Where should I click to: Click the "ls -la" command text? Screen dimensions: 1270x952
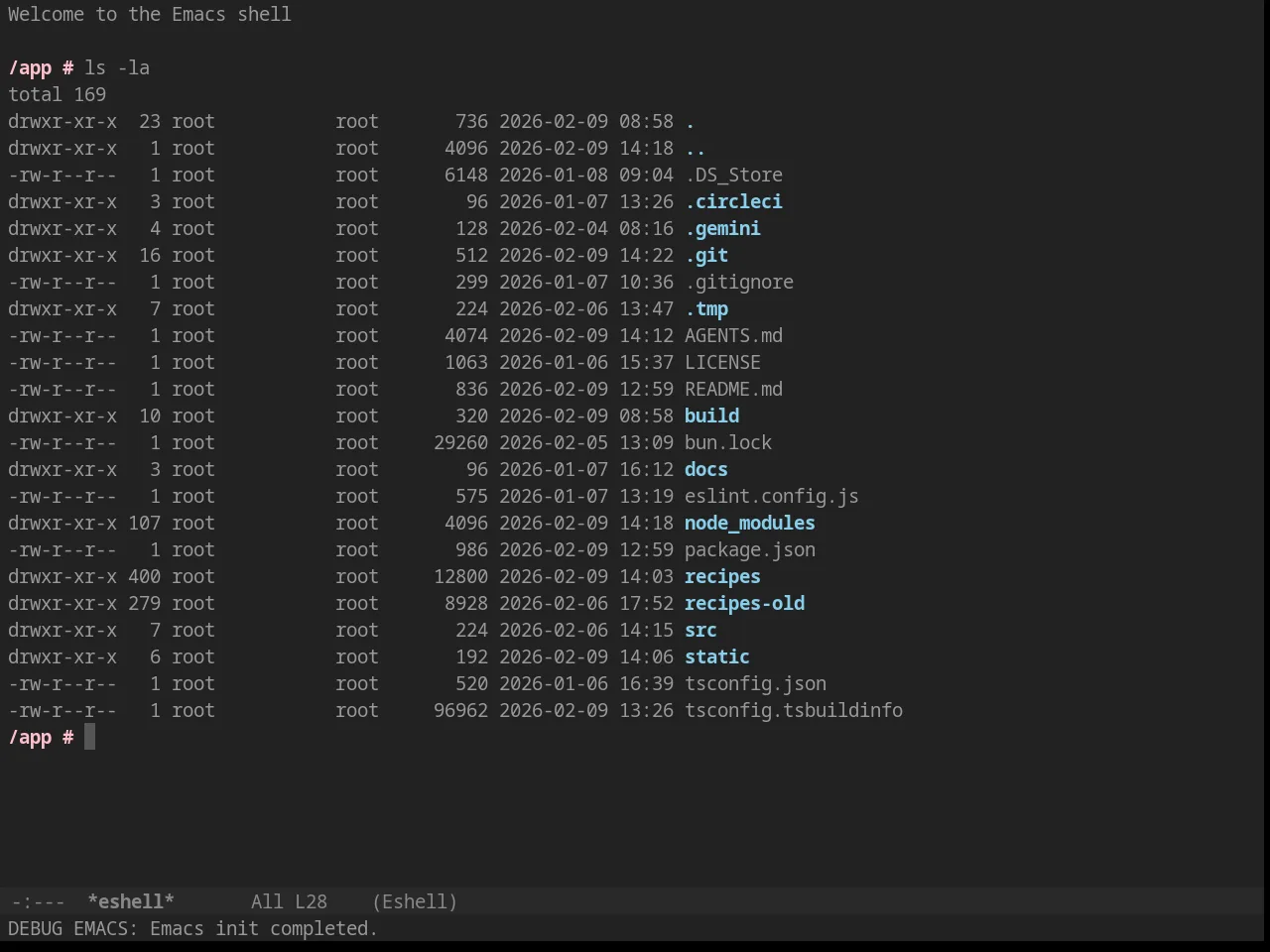pyautogui.click(x=117, y=67)
